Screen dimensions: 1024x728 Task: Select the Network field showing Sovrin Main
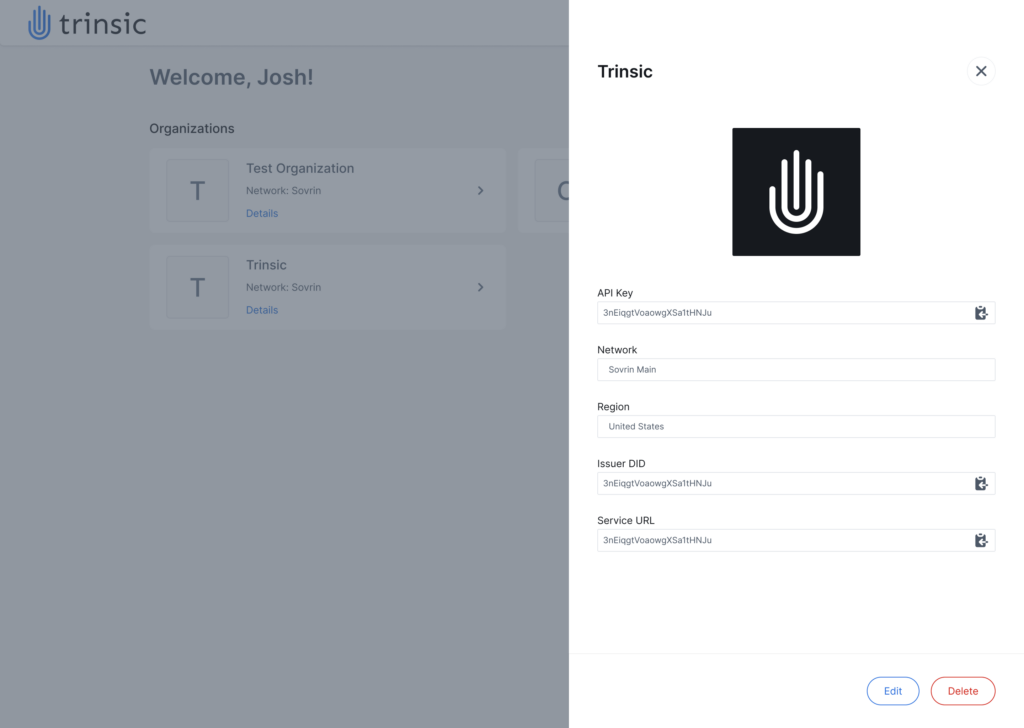pyautogui.click(x=795, y=370)
